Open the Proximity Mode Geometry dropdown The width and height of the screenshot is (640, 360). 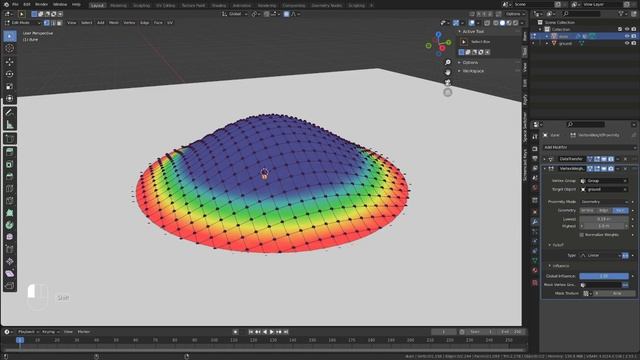point(604,202)
